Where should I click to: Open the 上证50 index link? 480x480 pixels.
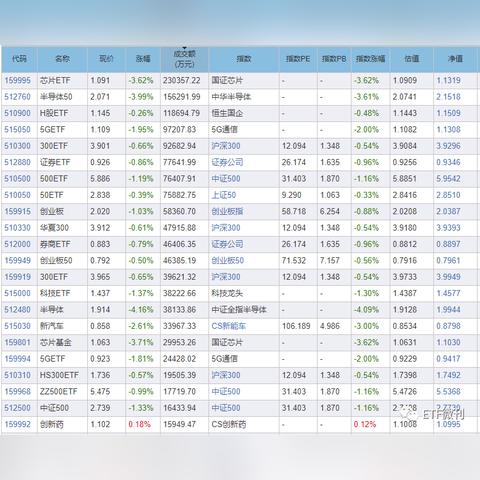224,195
